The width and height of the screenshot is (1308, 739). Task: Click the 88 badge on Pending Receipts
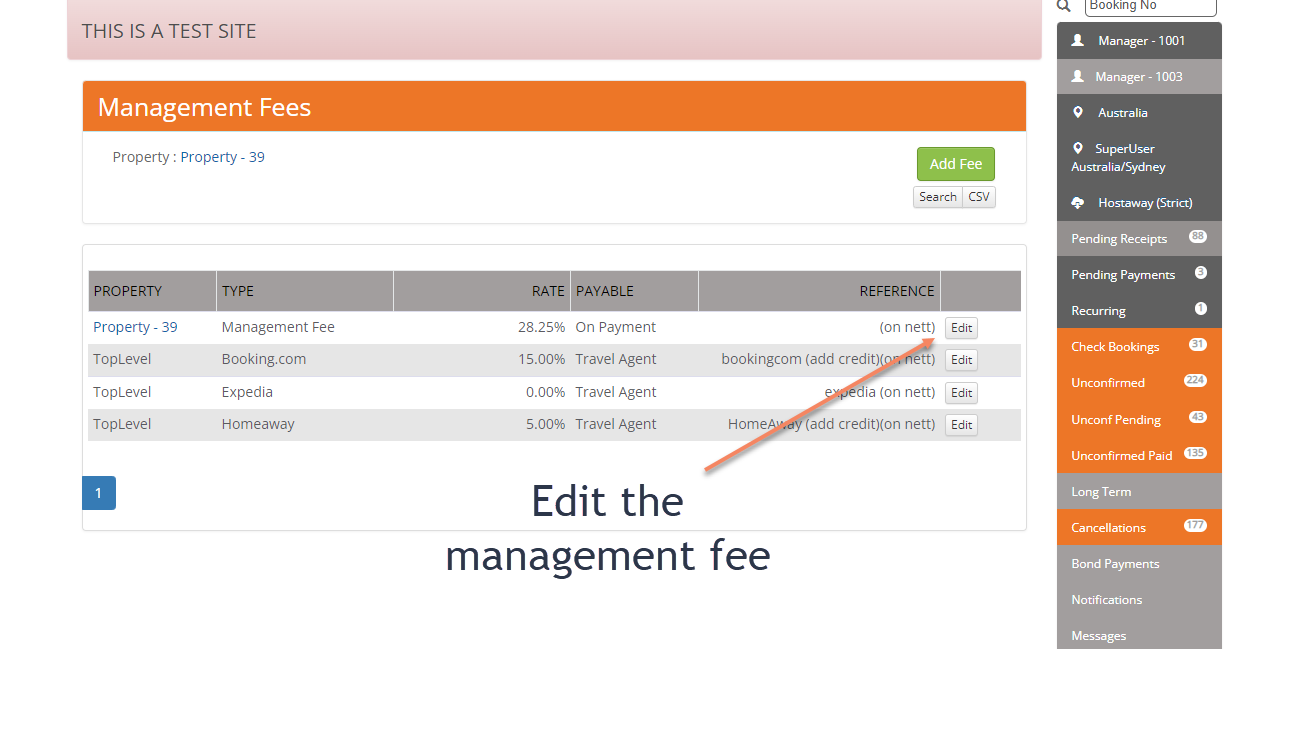(x=1197, y=237)
